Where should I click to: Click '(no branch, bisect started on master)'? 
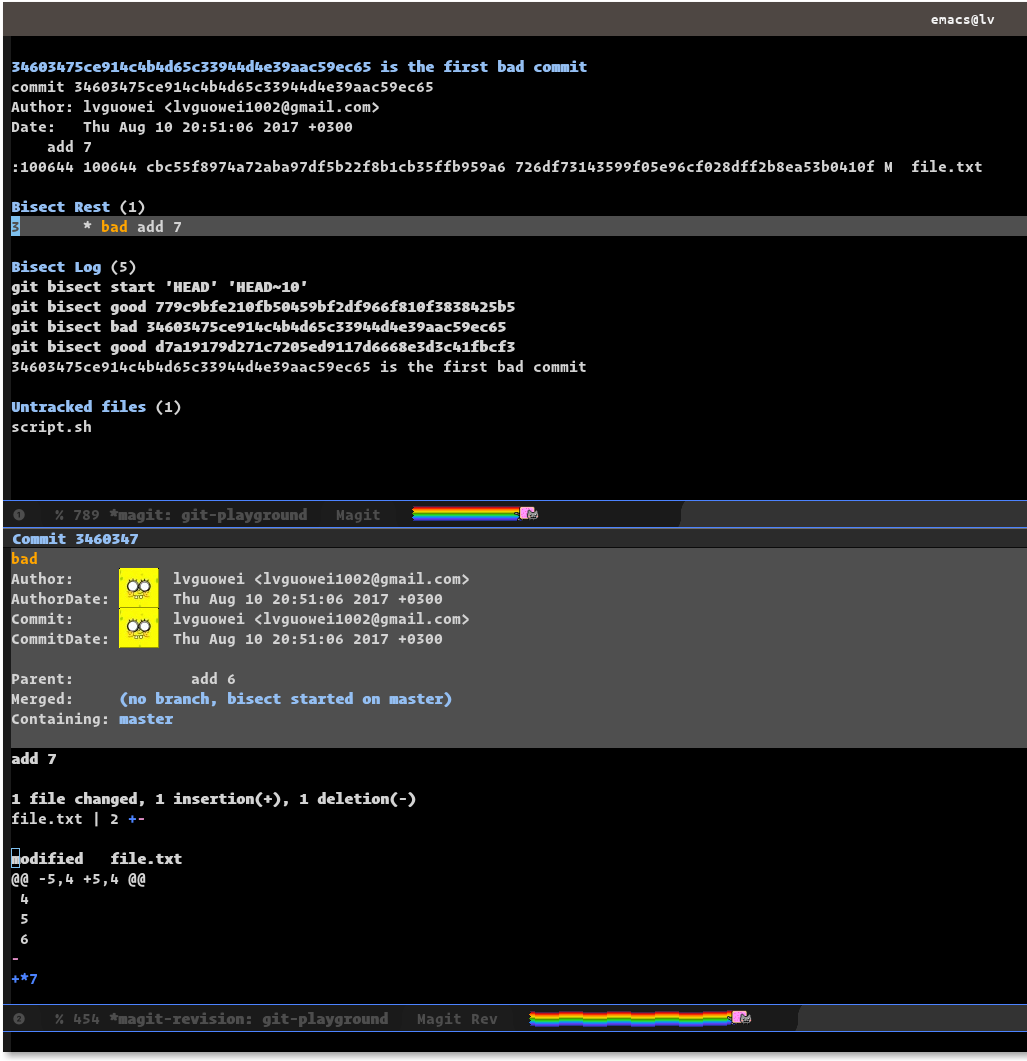(x=286, y=699)
